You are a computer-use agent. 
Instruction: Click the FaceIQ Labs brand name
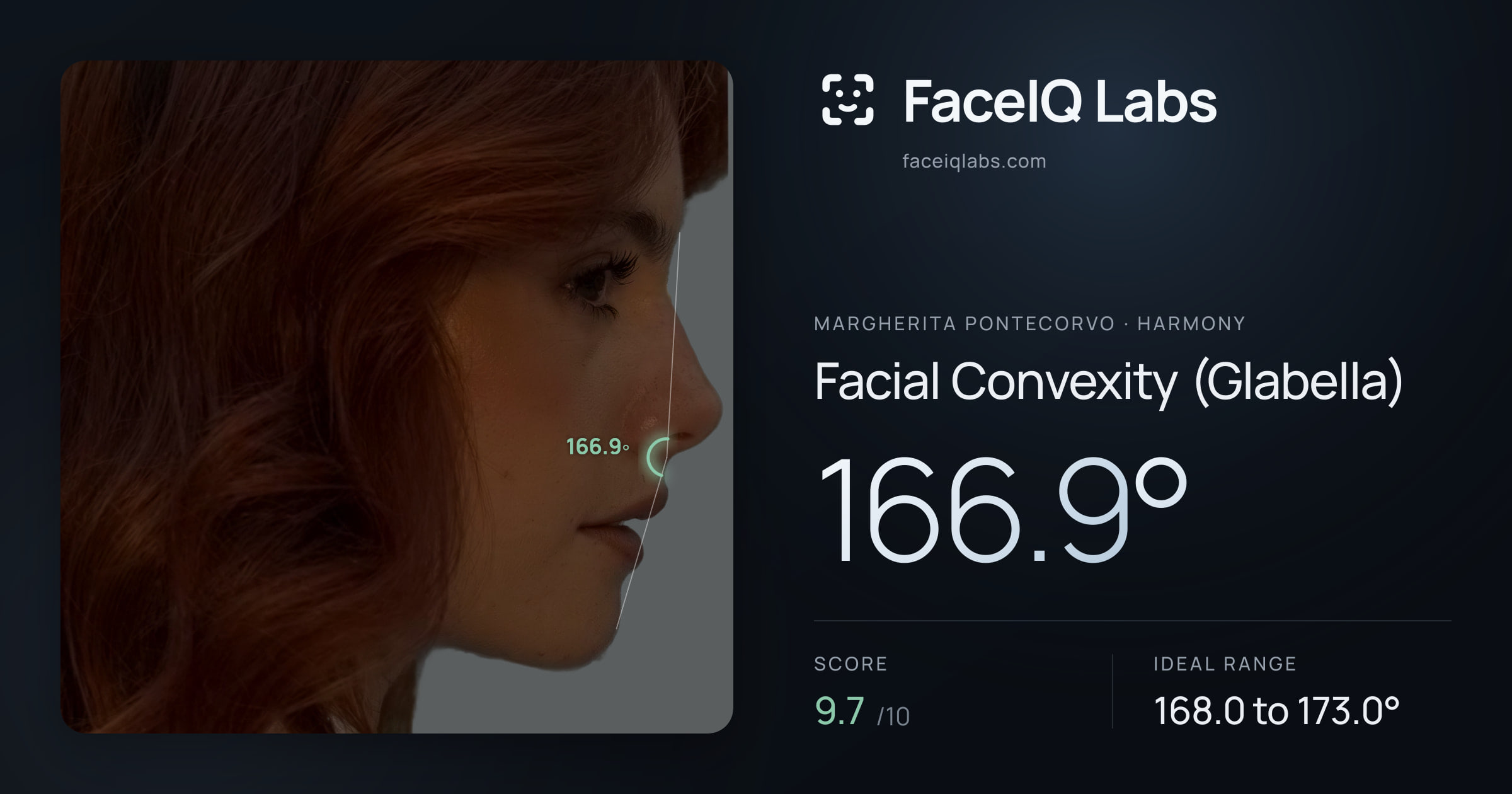1060,101
